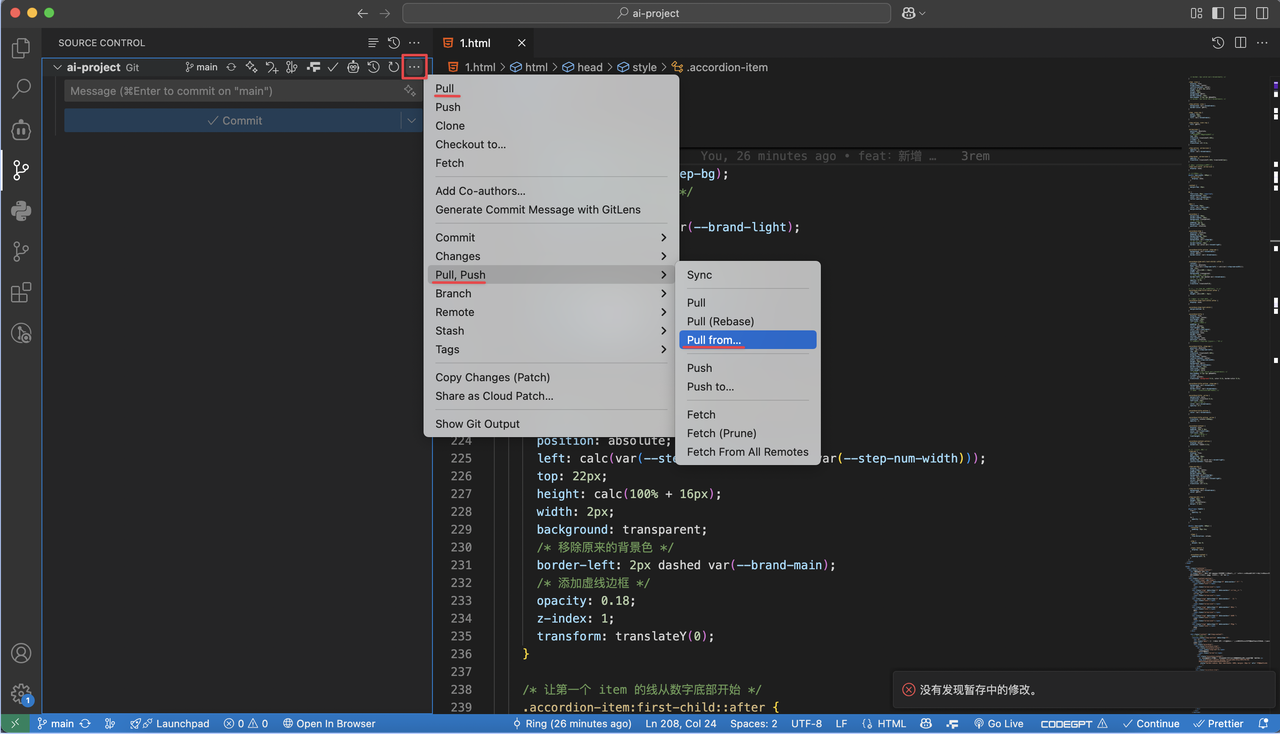
Task: Select Fetch From All Remotes
Action: pyautogui.click(x=748, y=452)
